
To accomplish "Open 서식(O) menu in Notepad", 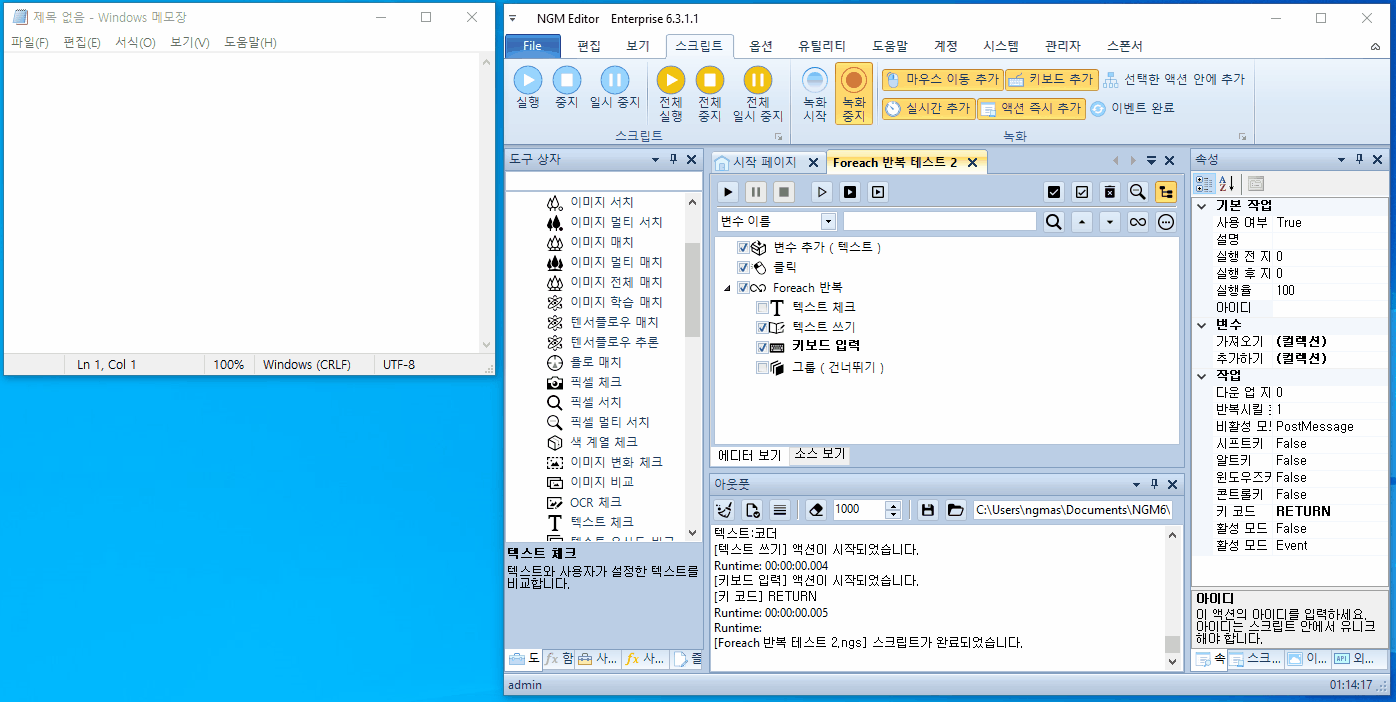I will pos(135,42).
